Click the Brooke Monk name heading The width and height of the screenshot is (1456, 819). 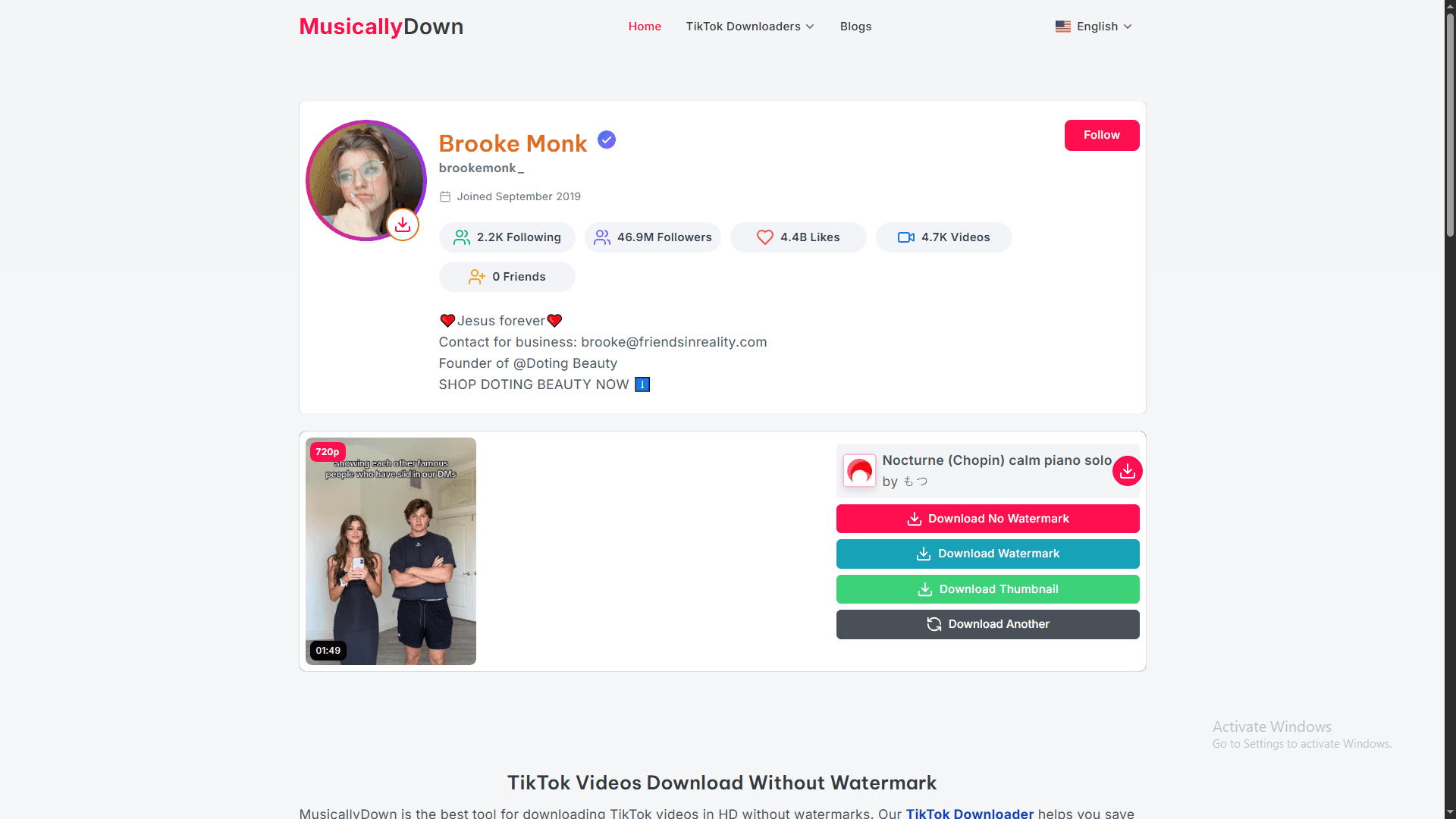click(513, 143)
